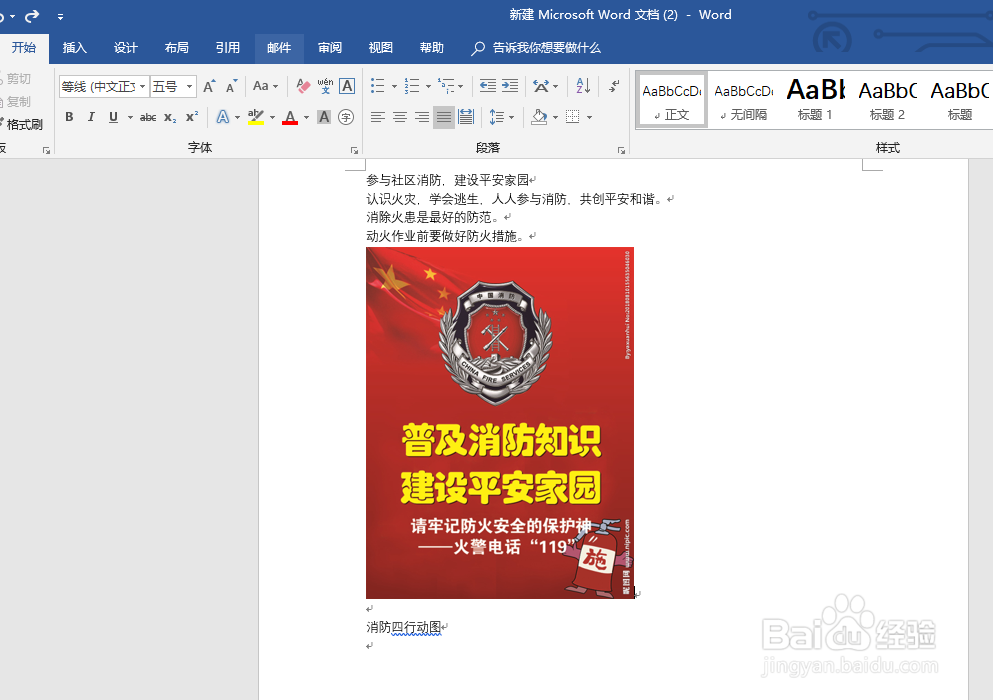
Task: Toggle superscript formatting
Action: (x=192, y=117)
